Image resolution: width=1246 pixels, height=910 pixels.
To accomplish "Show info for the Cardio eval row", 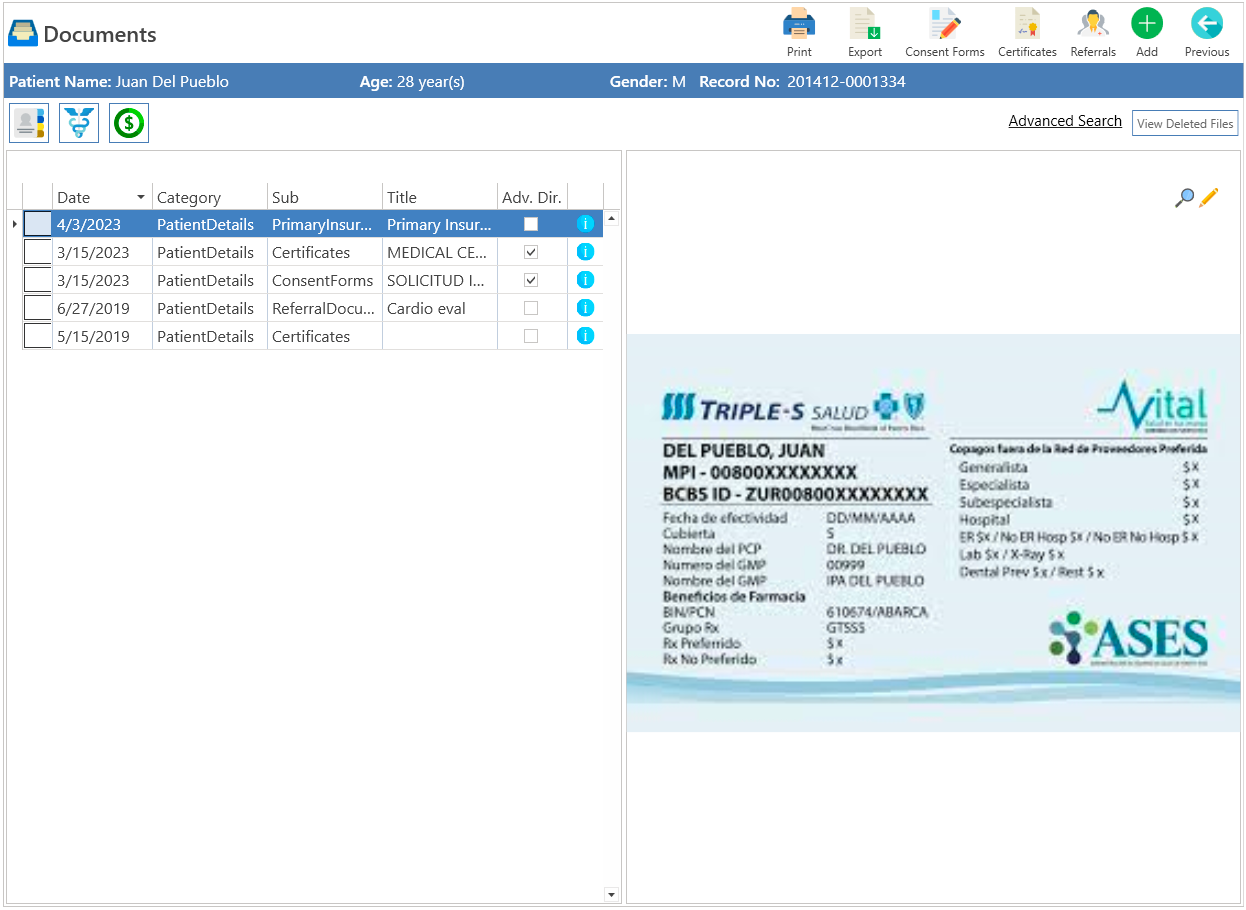I will tap(586, 308).
